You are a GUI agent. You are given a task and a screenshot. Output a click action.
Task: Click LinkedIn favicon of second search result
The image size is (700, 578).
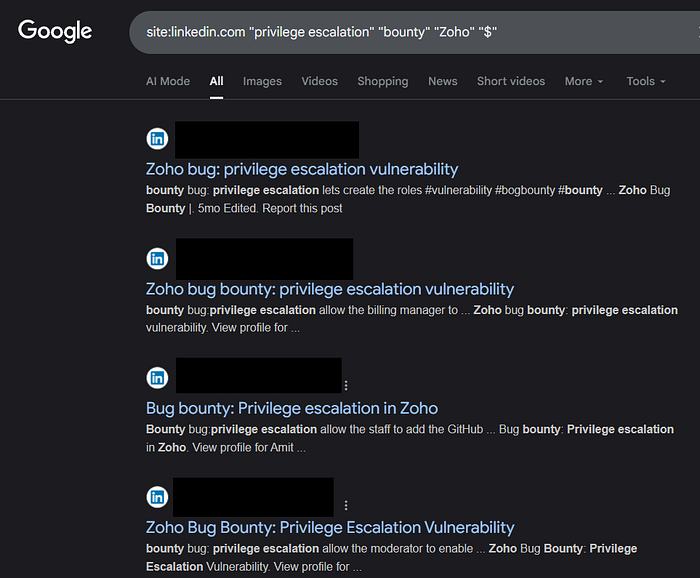click(157, 259)
